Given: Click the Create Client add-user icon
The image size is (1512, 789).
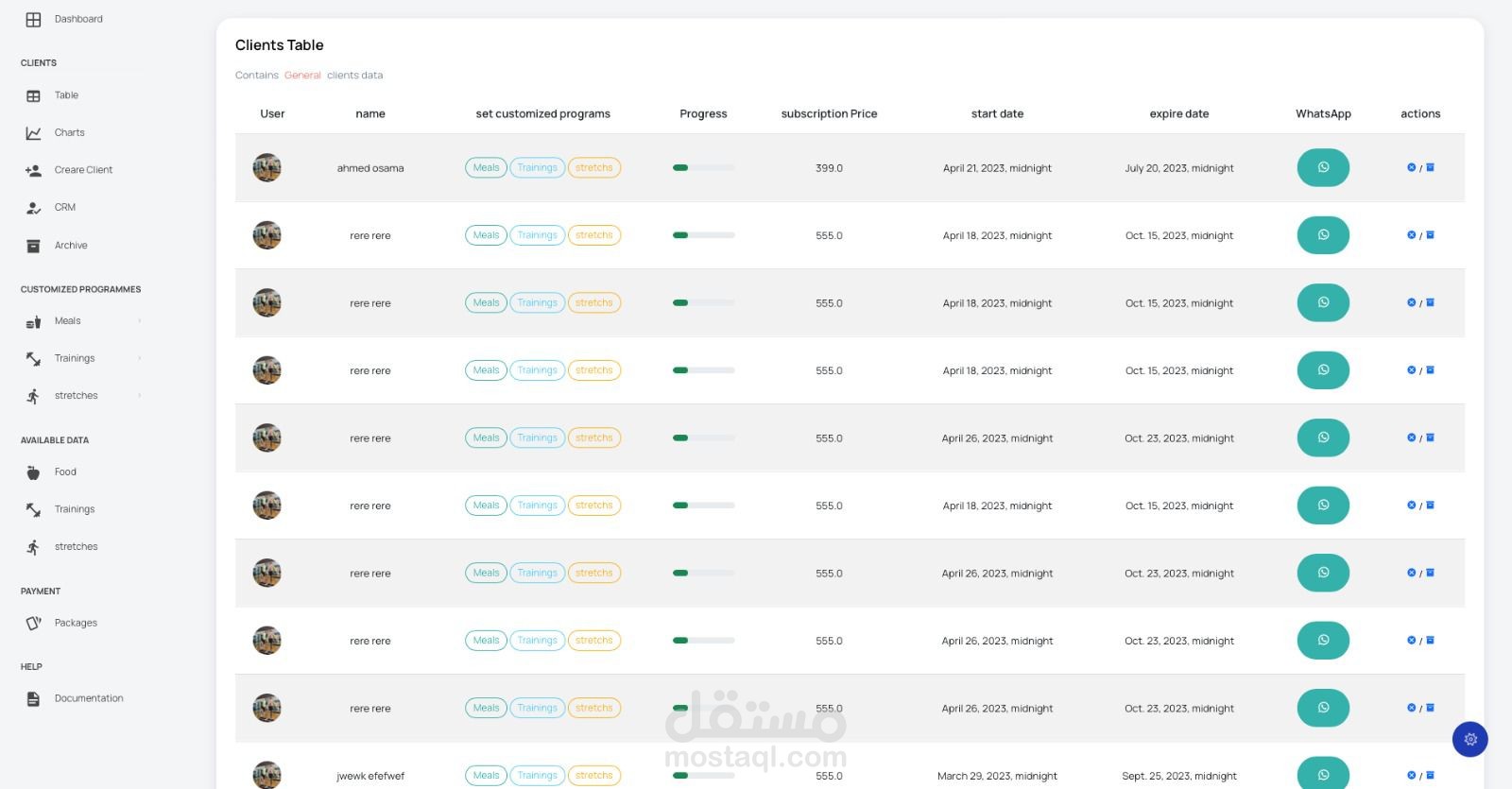Looking at the screenshot, I should coord(33,170).
